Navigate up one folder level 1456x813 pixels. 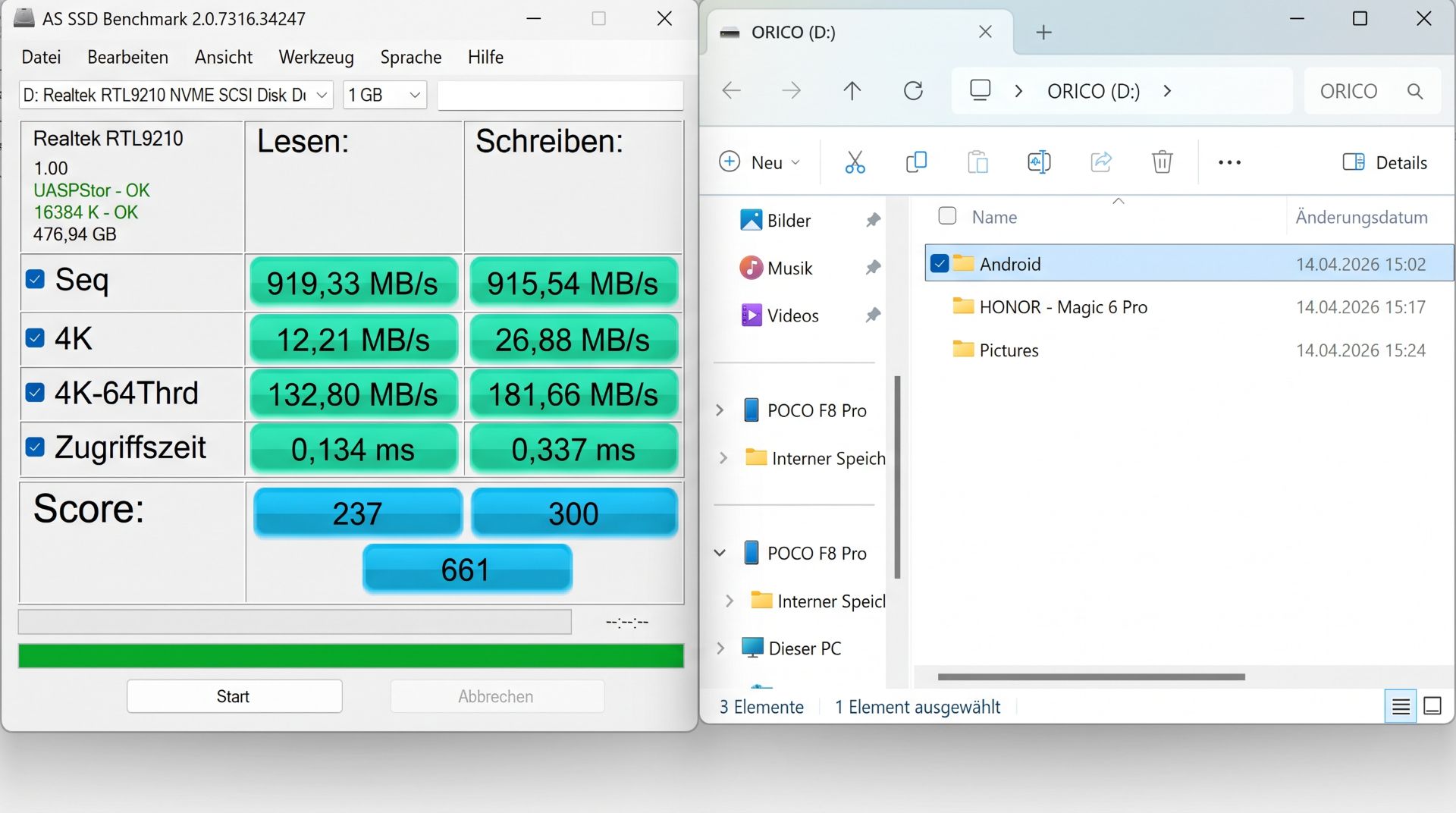pyautogui.click(x=852, y=91)
